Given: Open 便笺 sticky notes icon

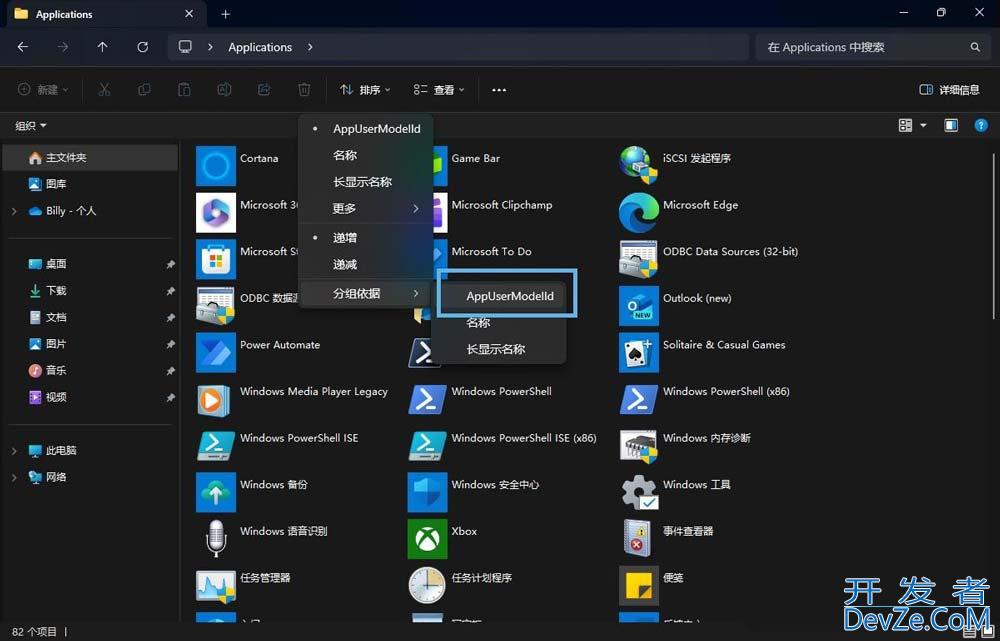Looking at the screenshot, I should (638, 585).
